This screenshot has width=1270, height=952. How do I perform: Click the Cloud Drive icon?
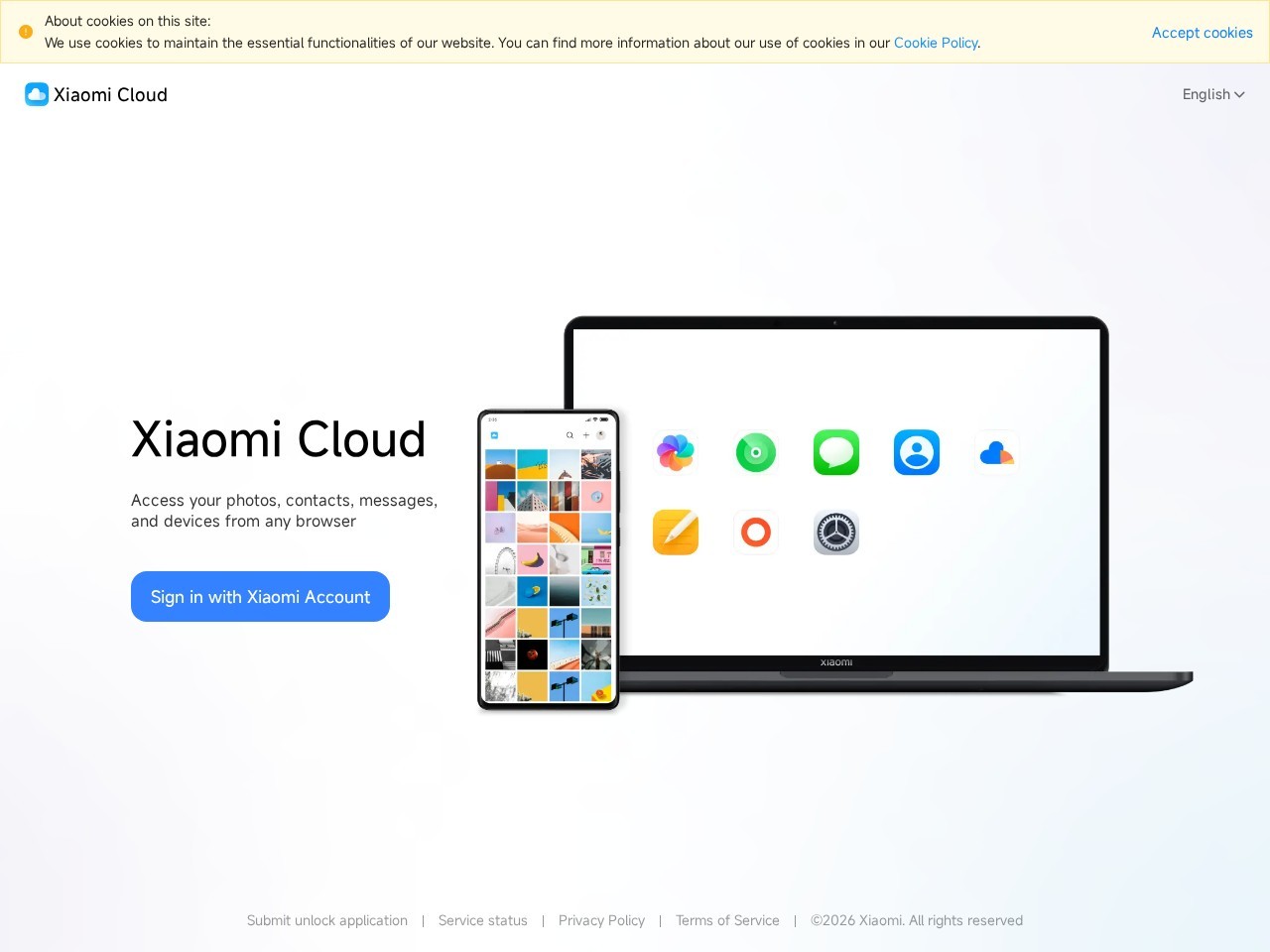[997, 453]
